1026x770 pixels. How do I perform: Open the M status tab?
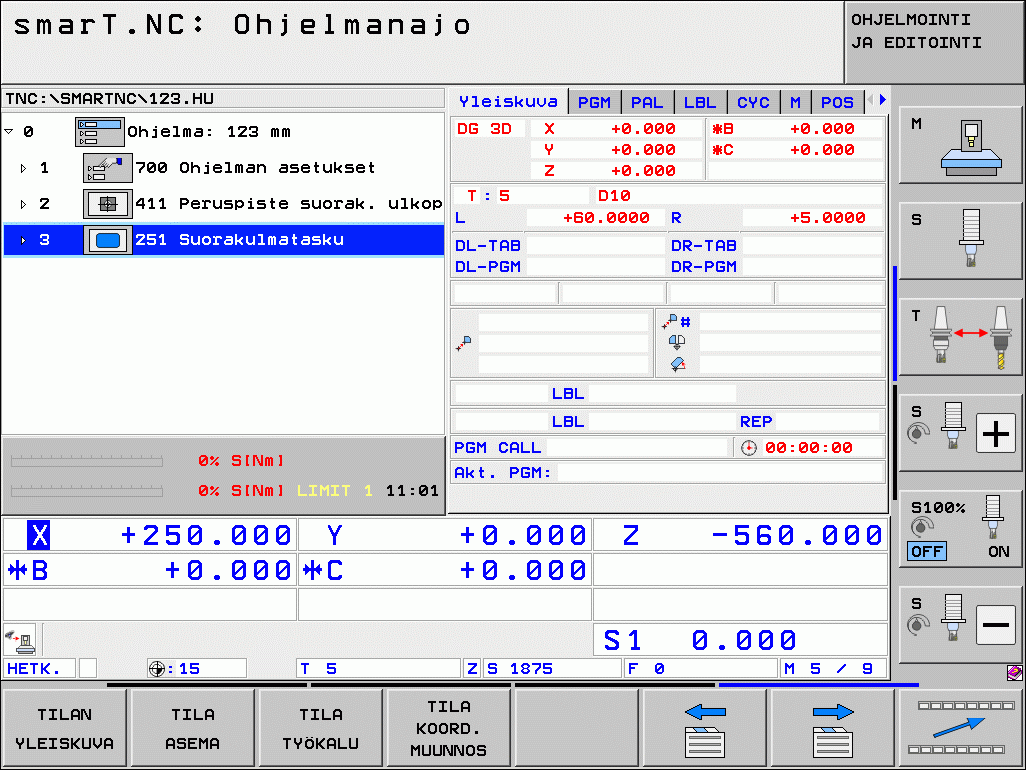(x=795, y=103)
